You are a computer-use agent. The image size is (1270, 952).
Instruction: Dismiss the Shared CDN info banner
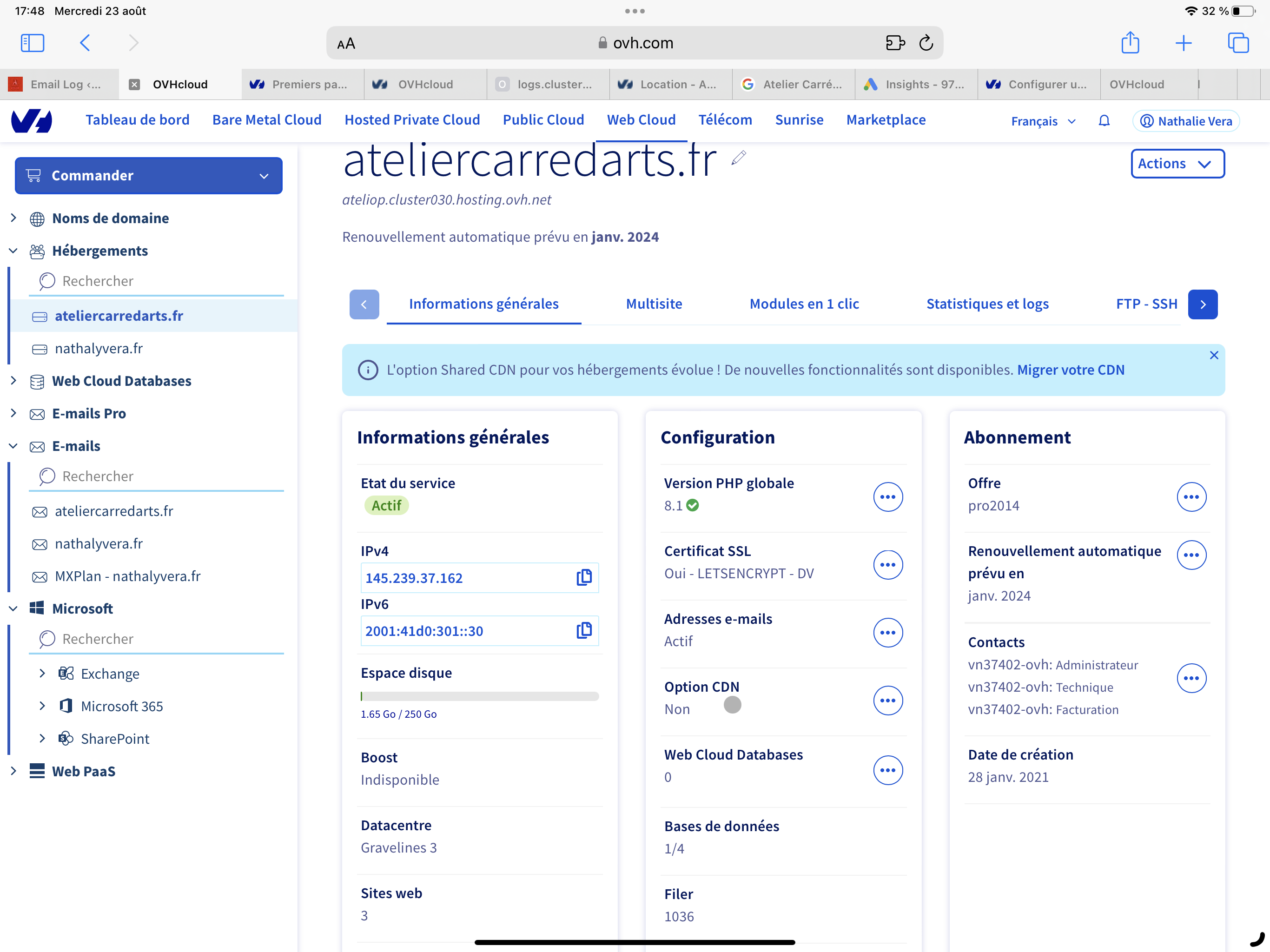(1213, 356)
